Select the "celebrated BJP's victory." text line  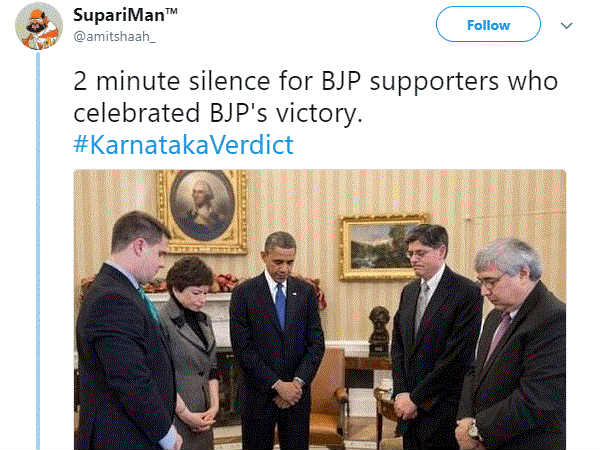point(218,113)
